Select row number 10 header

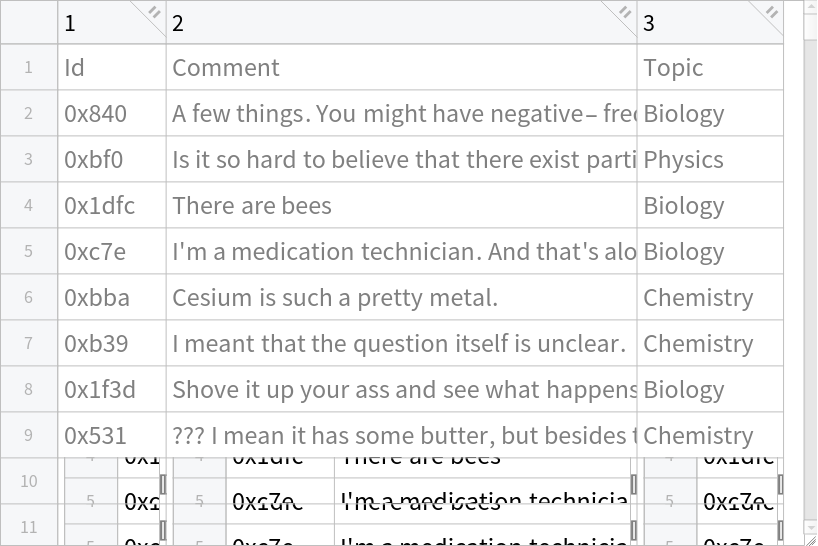pos(29,481)
